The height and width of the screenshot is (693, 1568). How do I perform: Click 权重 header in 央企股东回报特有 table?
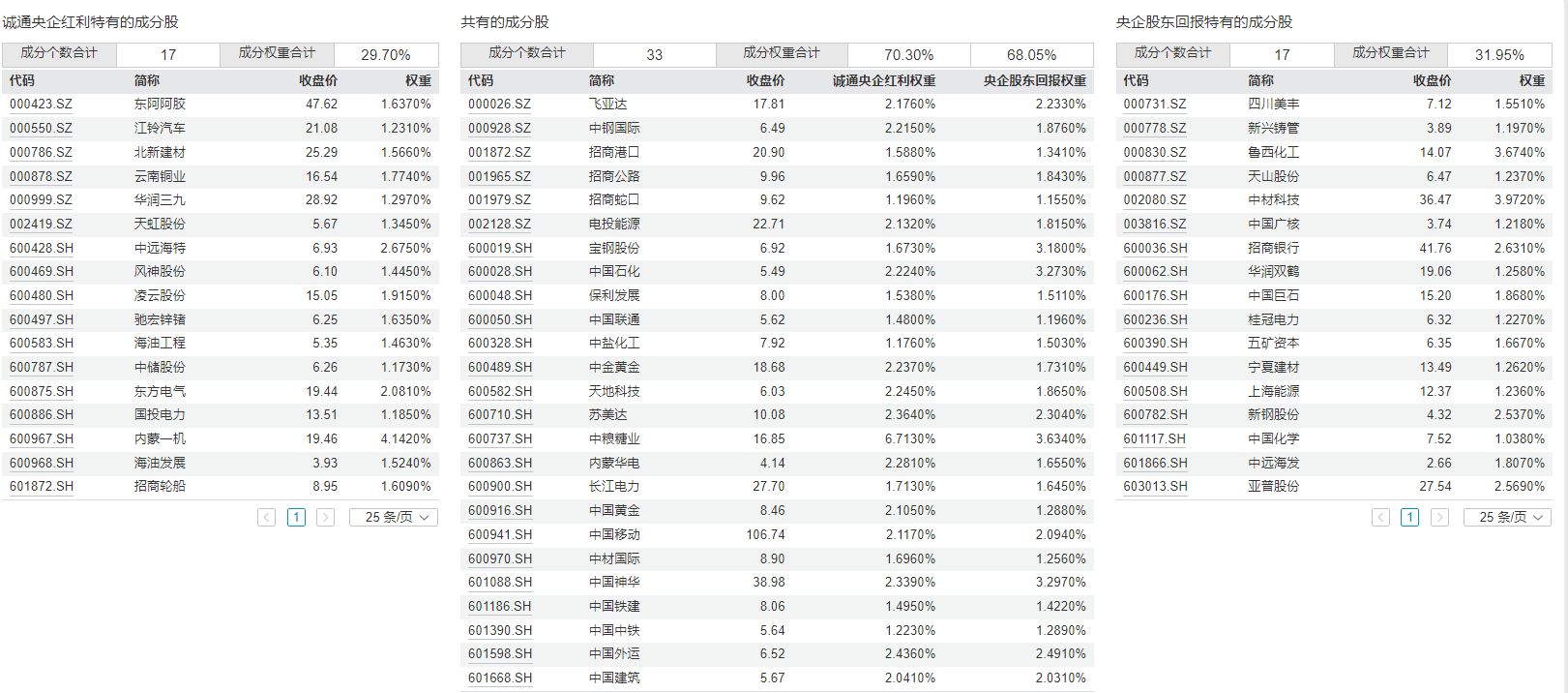1532,80
